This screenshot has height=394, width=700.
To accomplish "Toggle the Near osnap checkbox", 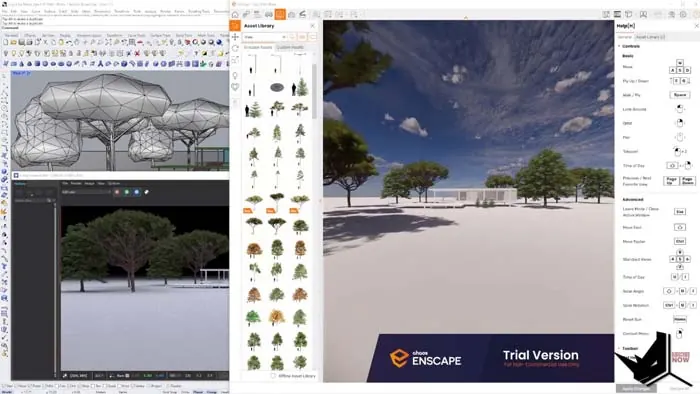I will click(17, 386).
